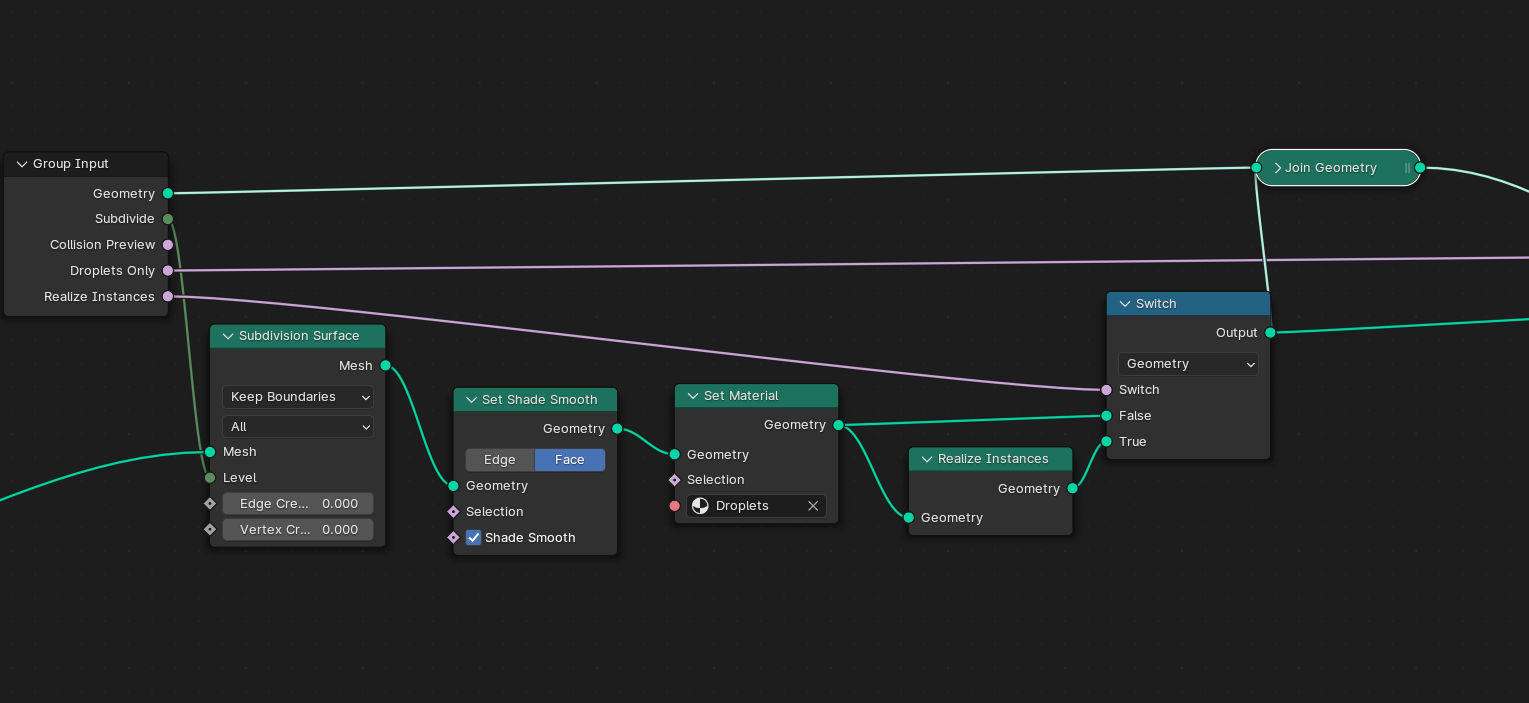This screenshot has width=1529, height=703.
Task: Open the Keep Boundaries dropdown
Action: [x=297, y=397]
